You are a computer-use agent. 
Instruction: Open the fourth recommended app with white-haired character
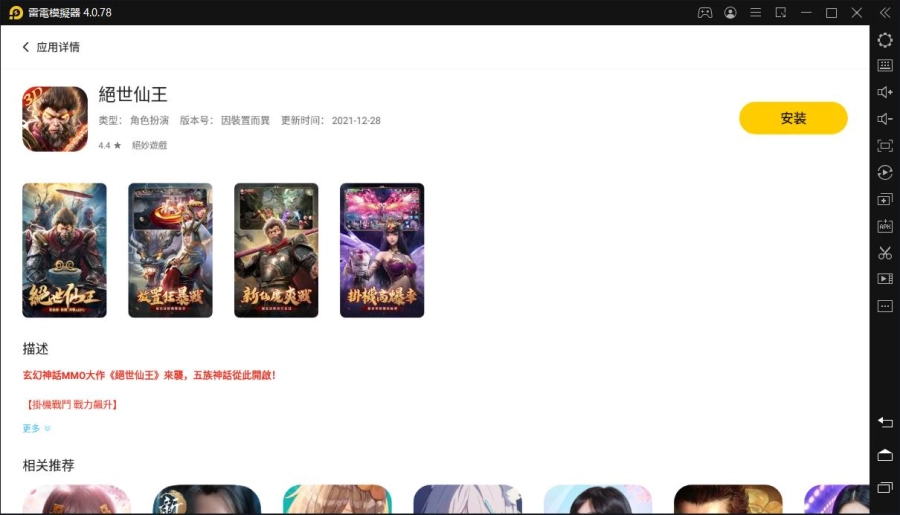click(467, 499)
